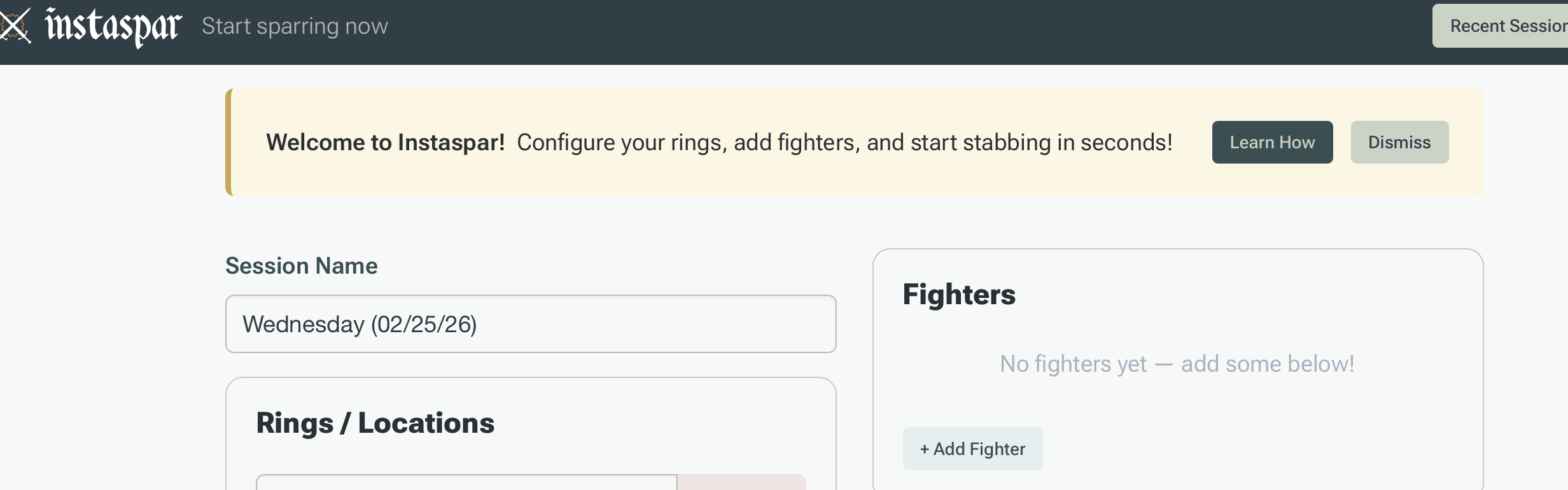
Task: Click the "Start sparring now" tagline
Action: (295, 26)
